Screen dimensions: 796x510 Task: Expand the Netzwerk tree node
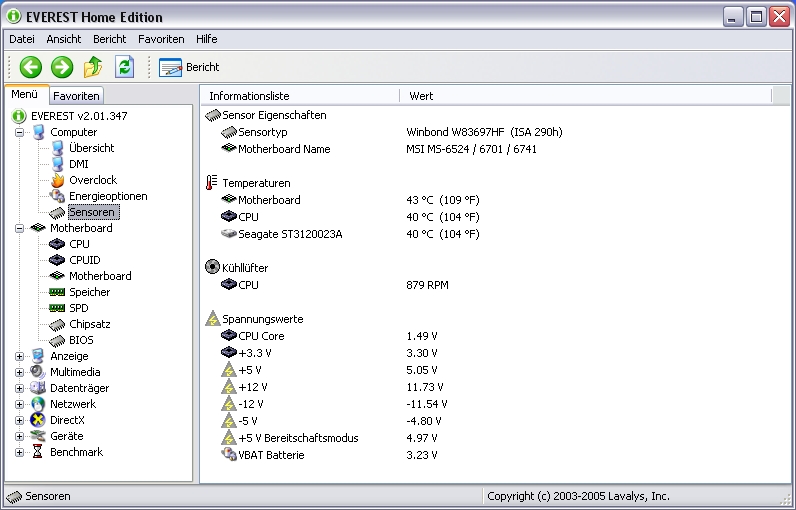(19, 404)
